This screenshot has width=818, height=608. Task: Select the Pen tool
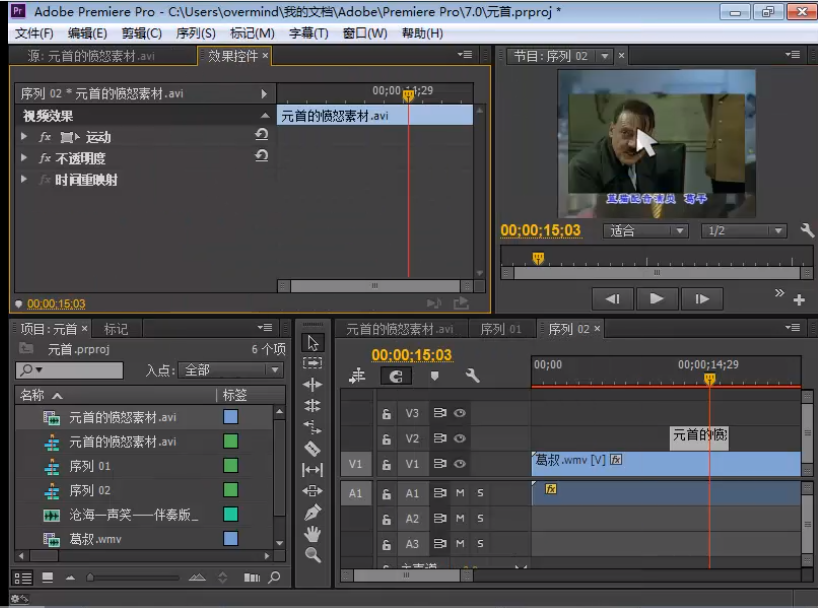coord(312,512)
